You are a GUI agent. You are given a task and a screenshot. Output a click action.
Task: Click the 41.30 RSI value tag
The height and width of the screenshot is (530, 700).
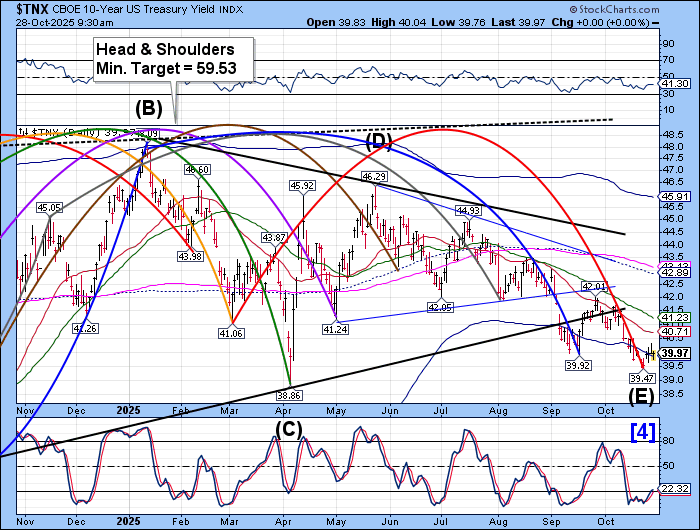[x=676, y=83]
